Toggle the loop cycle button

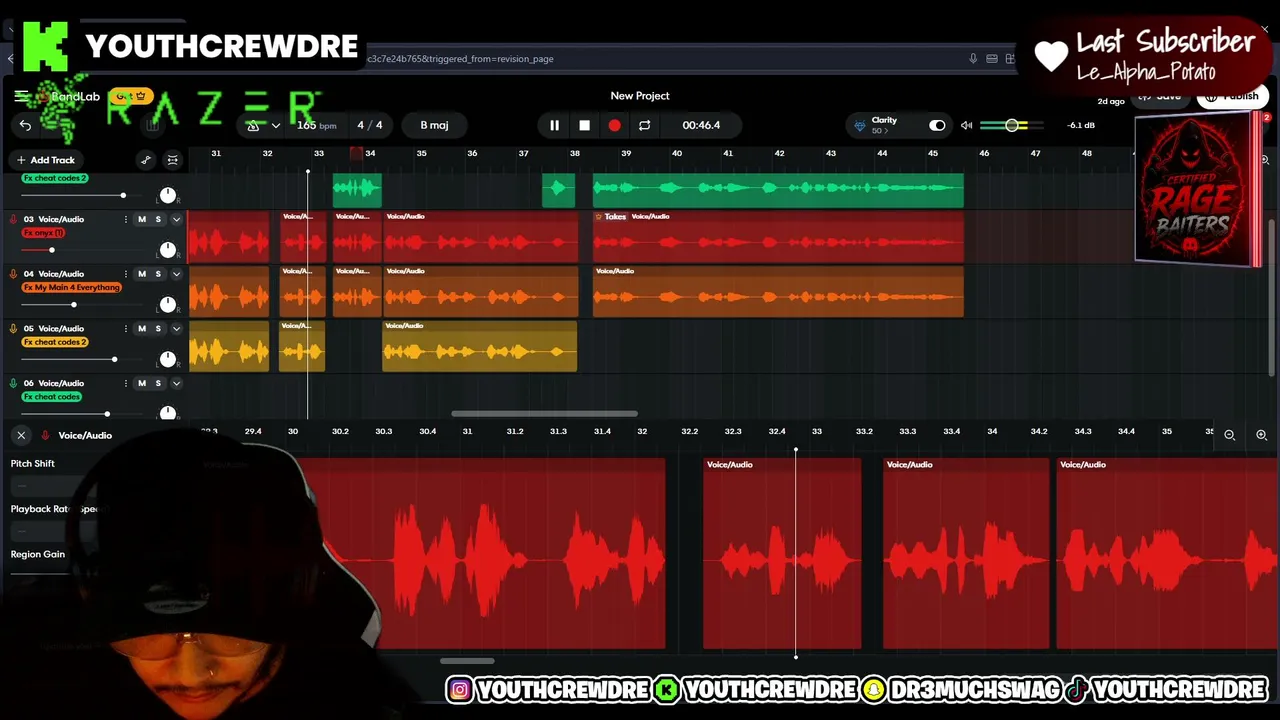point(644,125)
